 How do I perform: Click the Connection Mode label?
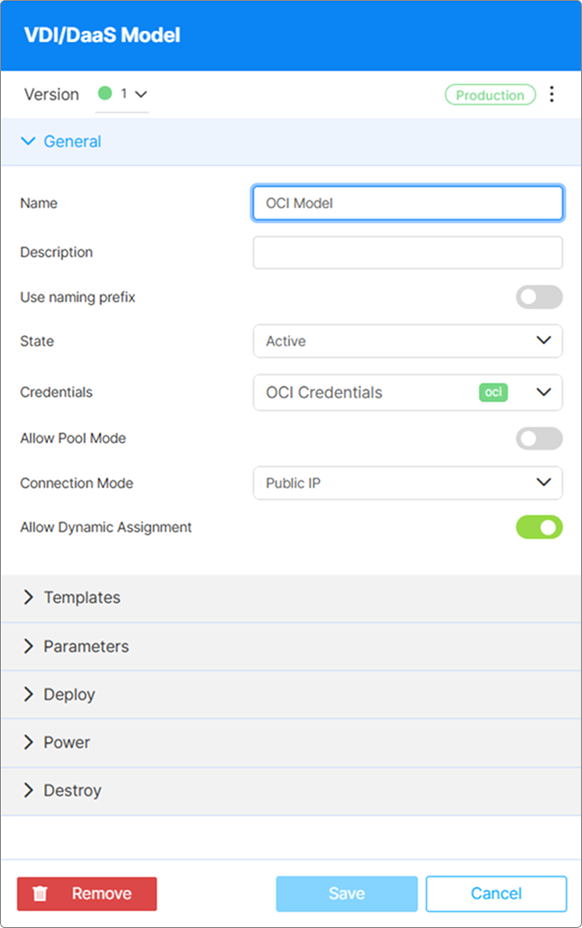pos(76,483)
